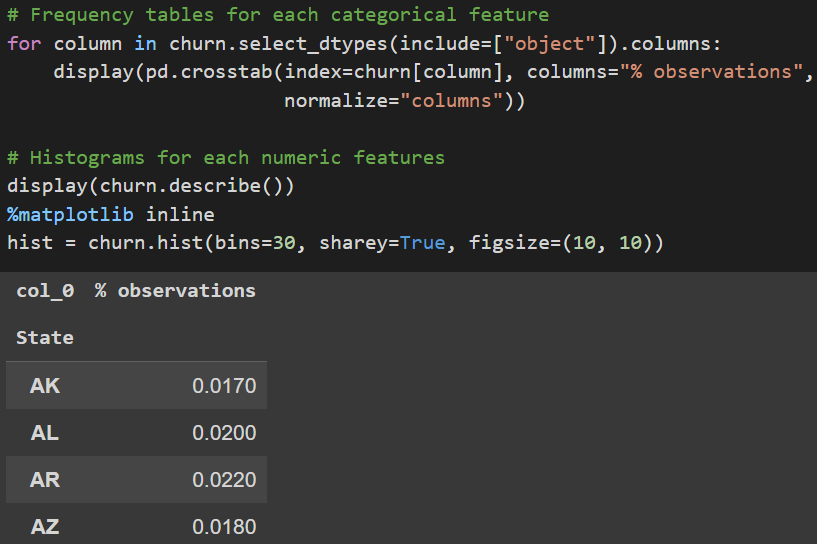The width and height of the screenshot is (817, 544).
Task: Click the value 0.0200
Action: [224, 432]
